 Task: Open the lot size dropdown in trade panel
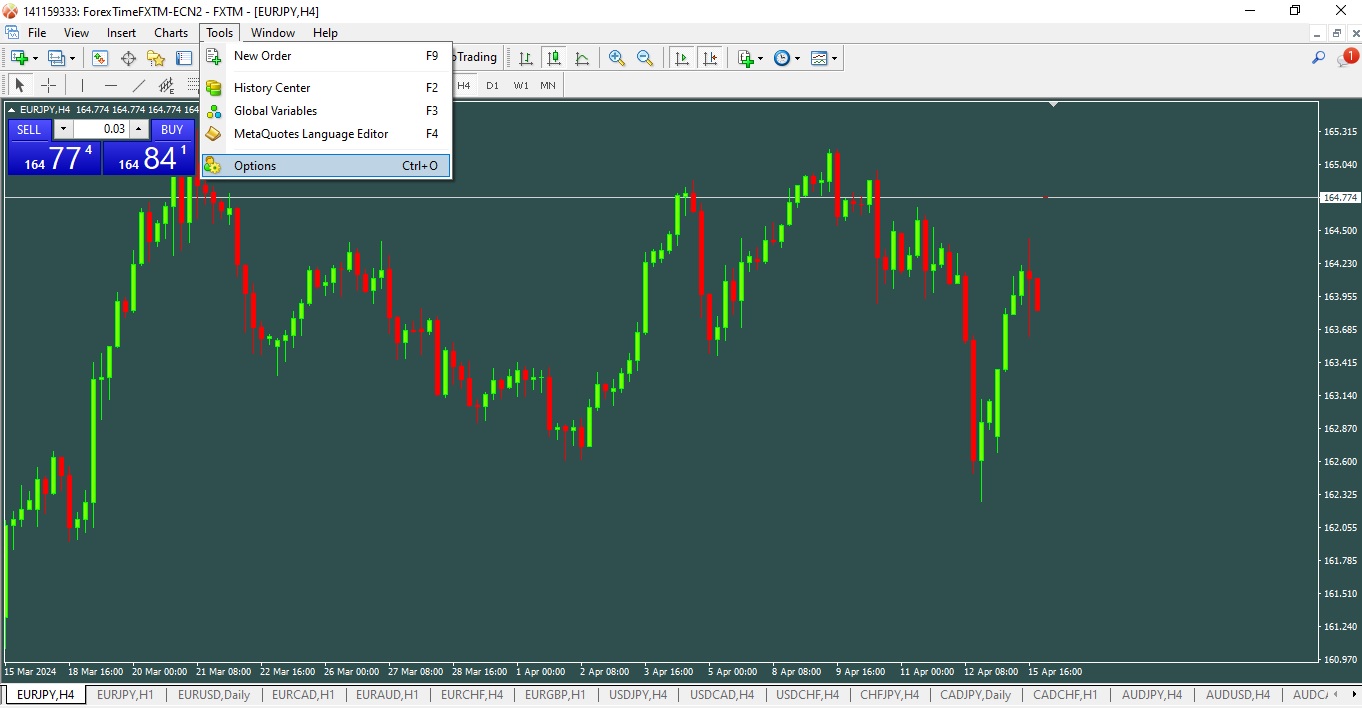62,129
